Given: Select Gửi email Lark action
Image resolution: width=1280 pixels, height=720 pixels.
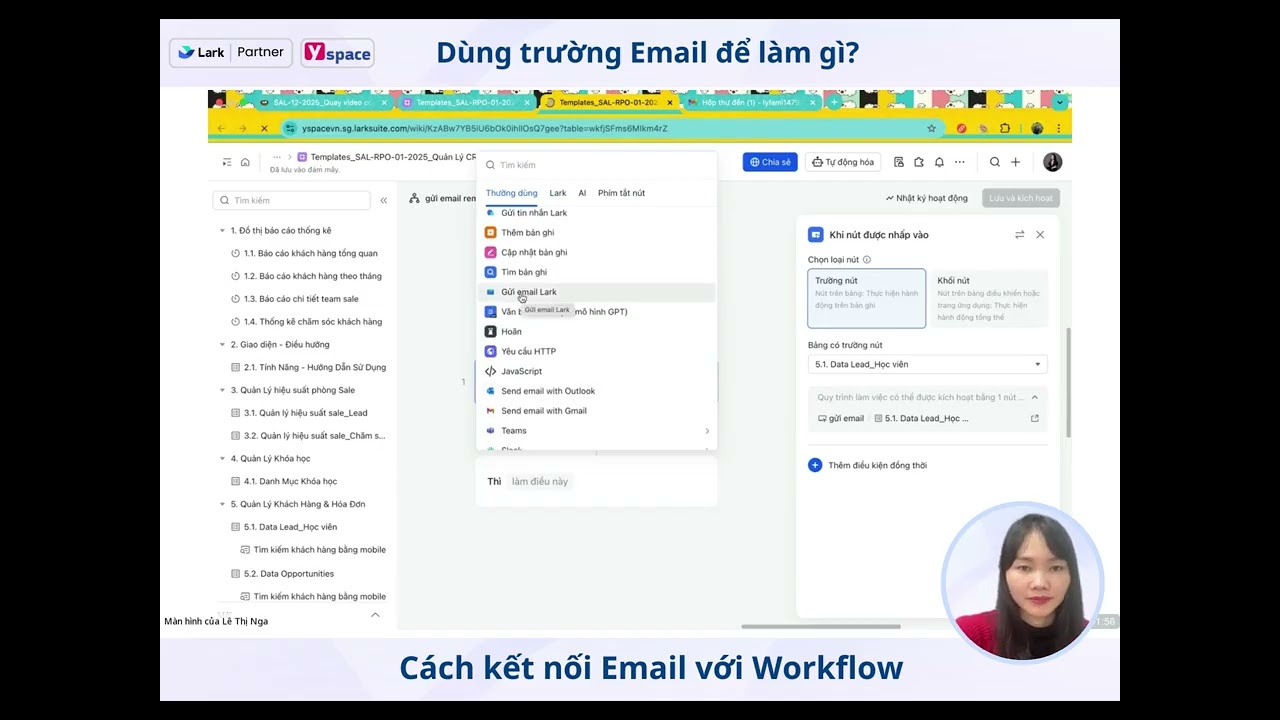Looking at the screenshot, I should tap(596, 292).
